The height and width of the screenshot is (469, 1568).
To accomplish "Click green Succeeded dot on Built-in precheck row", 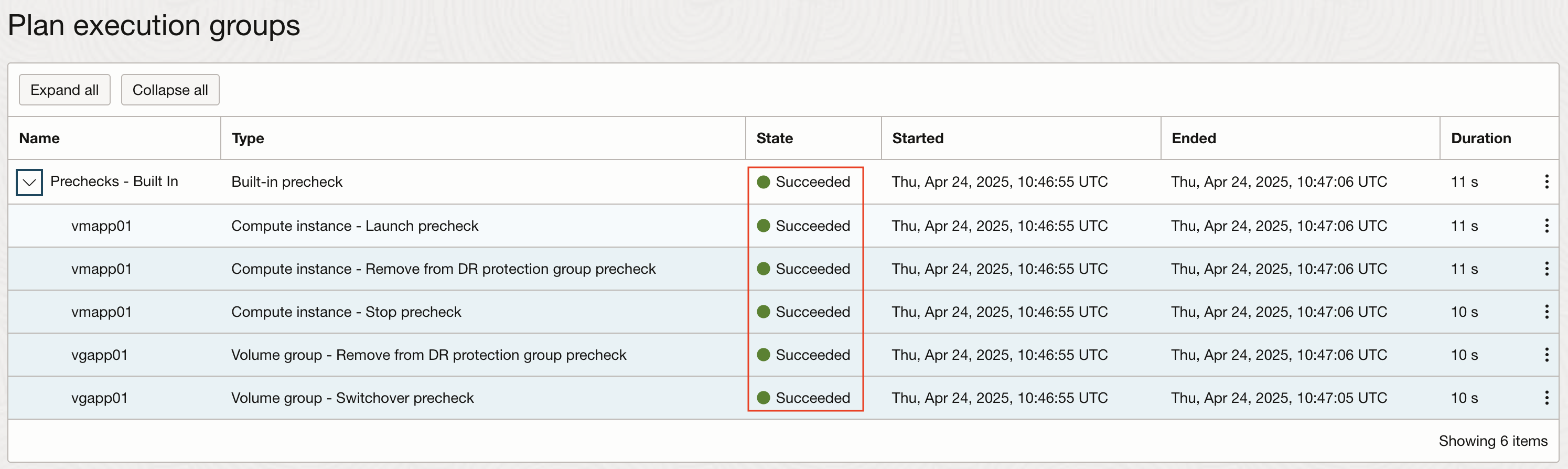I will [x=764, y=182].
